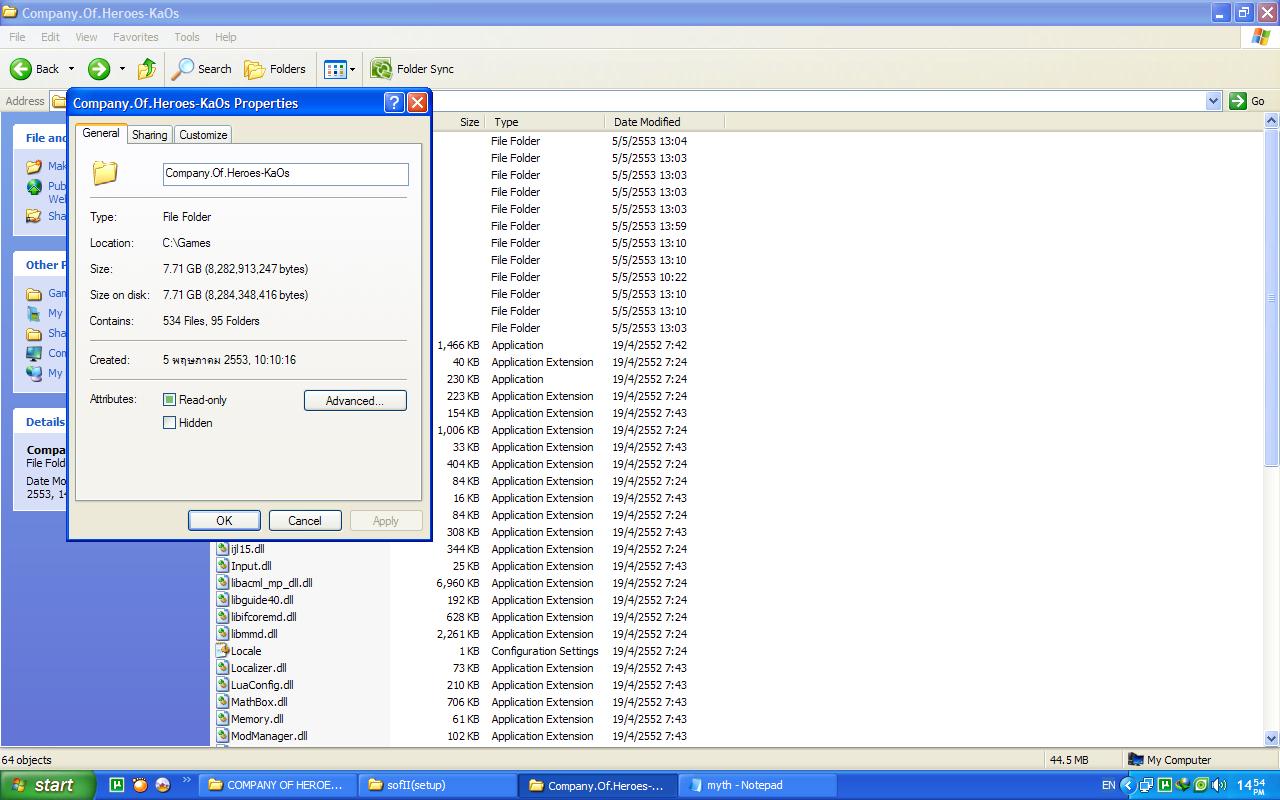Screen dimensions: 1280x800
Task: Open the Forward history dropdown arrow
Action: (x=122, y=69)
